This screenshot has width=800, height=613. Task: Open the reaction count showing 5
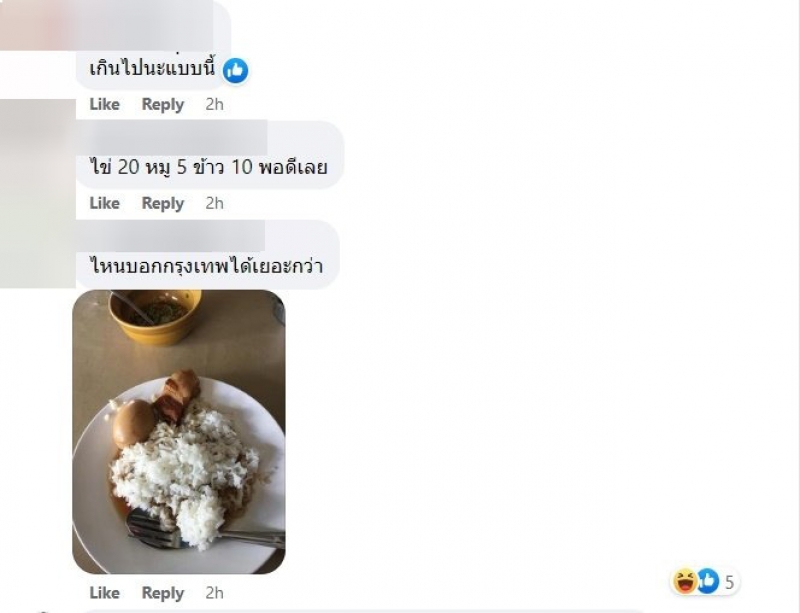pyautogui.click(x=730, y=582)
